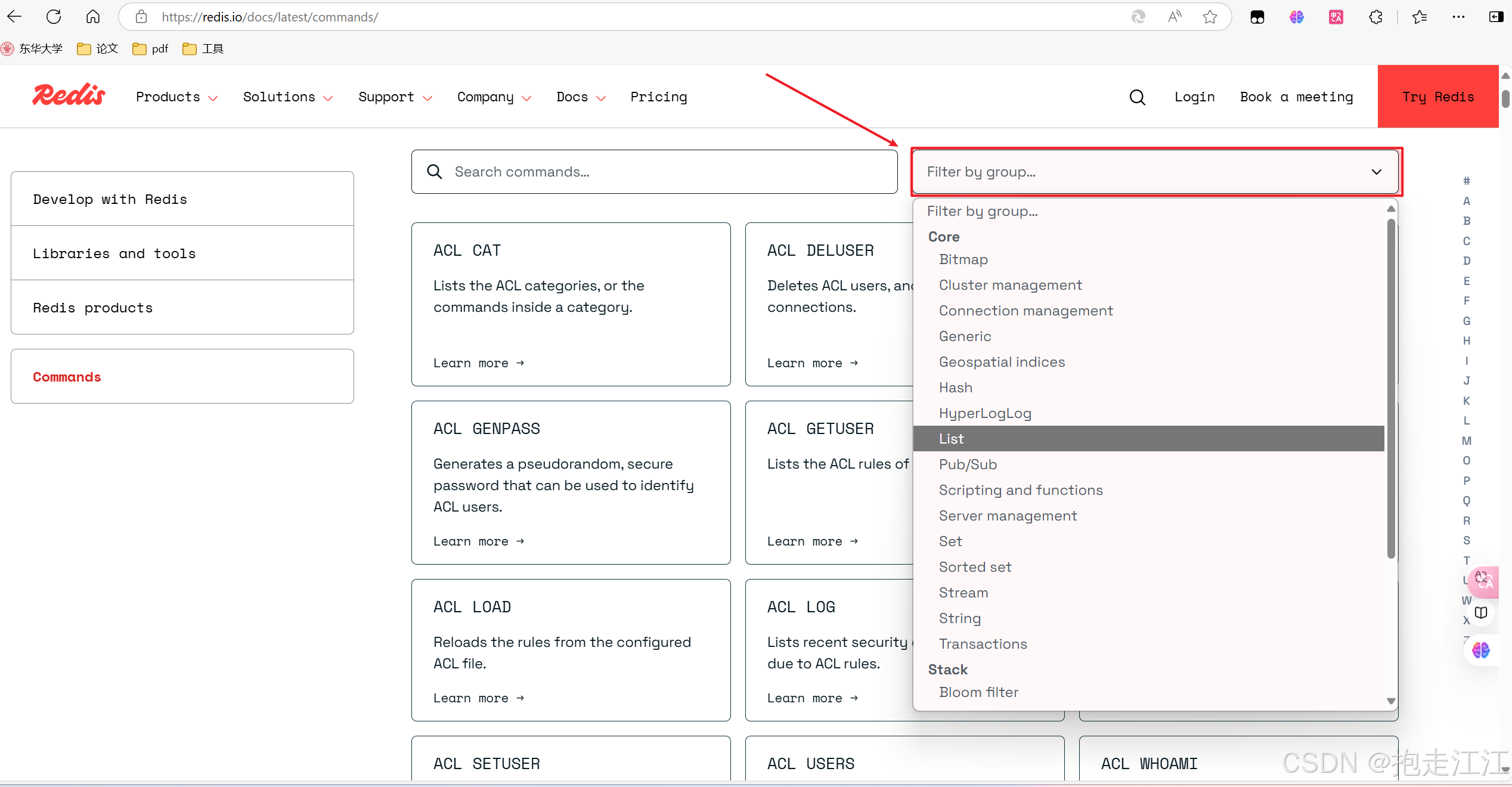Click the Search commands input field
The image size is (1512, 787).
pos(668,172)
